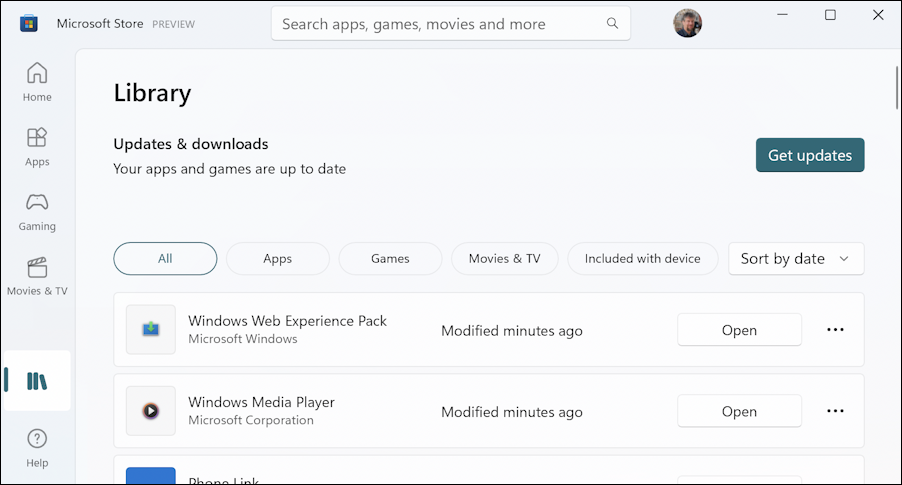Open Movies & TV in sidebar
The image size is (902, 485).
(37, 276)
